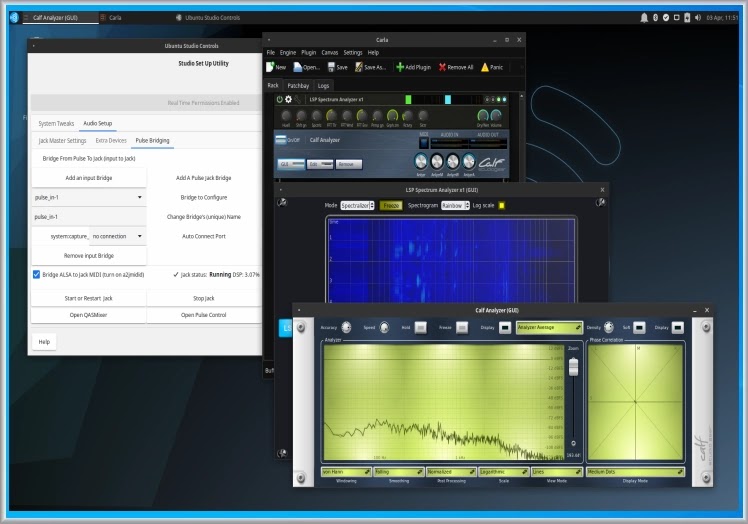748x524 pixels.
Task: Click the MIDI indicator on Calf Analyzer rack slot
Action: point(424,143)
